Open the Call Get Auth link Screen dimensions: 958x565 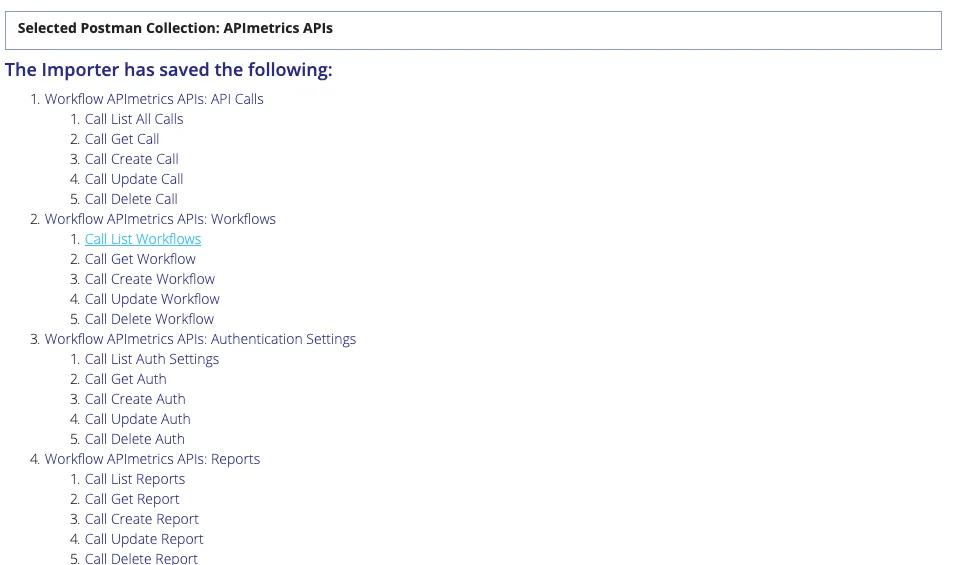(x=125, y=379)
